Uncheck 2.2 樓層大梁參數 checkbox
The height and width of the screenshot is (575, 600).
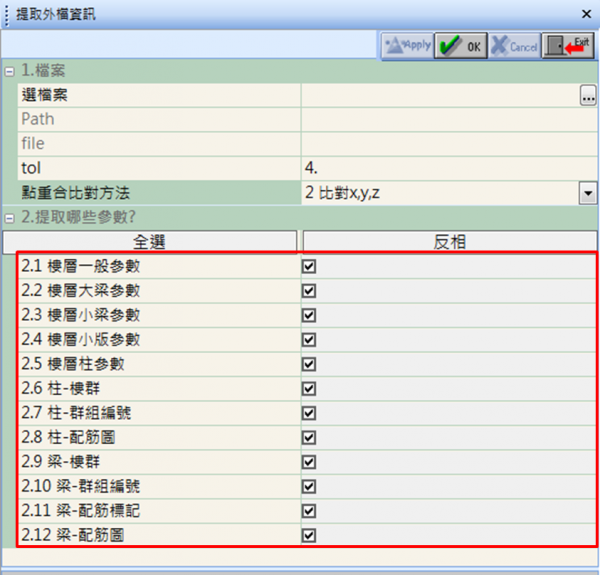[309, 291]
